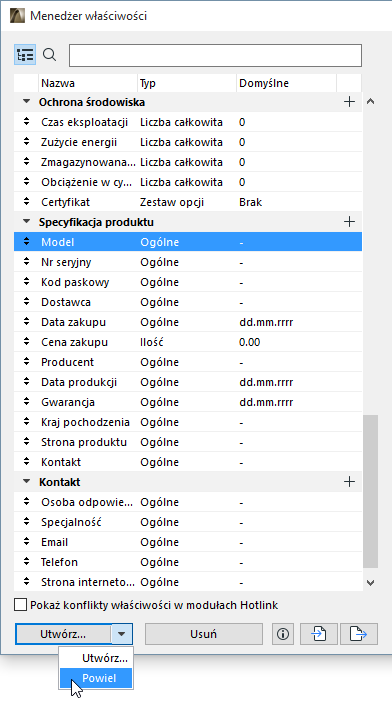Grab reorder handle of Producent row

pyautogui.click(x=26, y=362)
